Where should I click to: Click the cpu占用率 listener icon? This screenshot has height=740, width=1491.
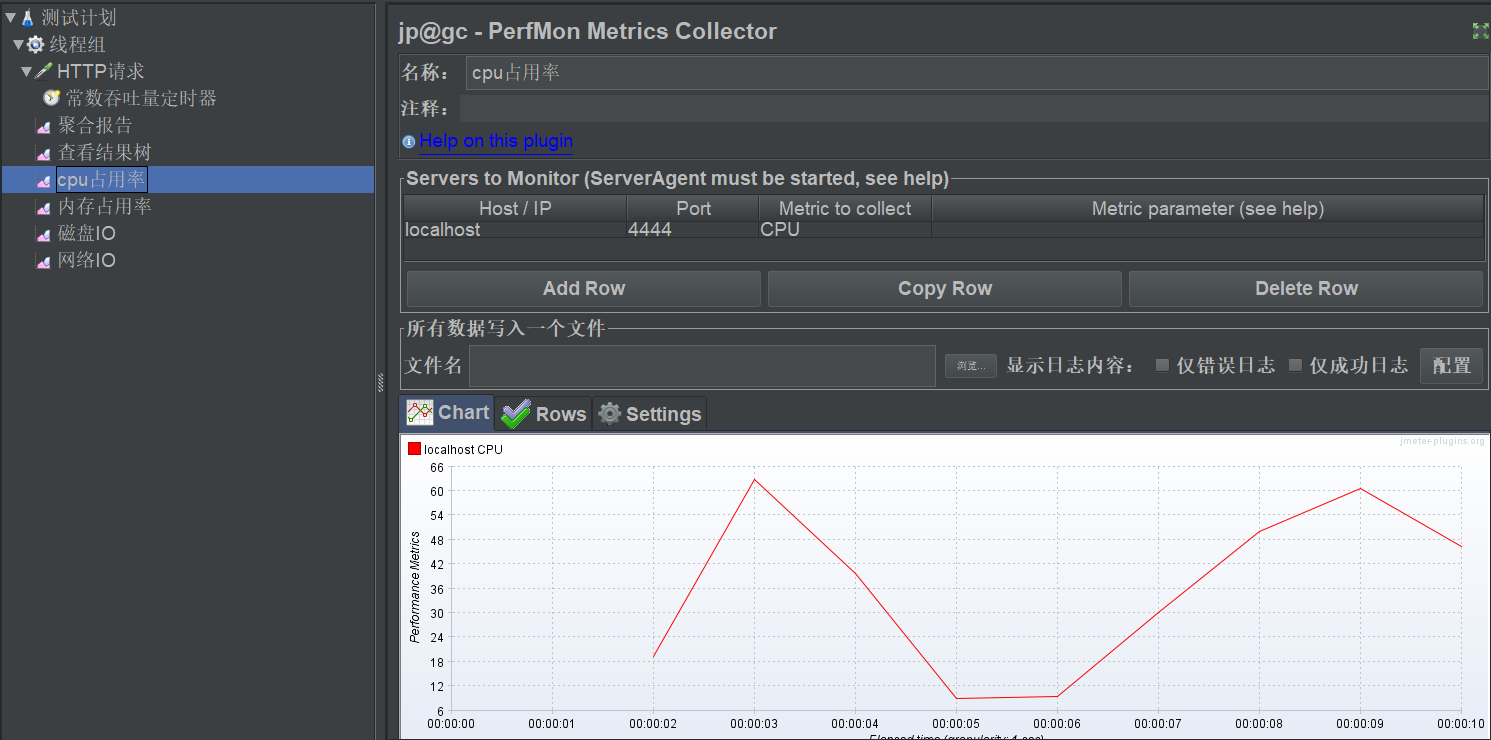[x=43, y=180]
